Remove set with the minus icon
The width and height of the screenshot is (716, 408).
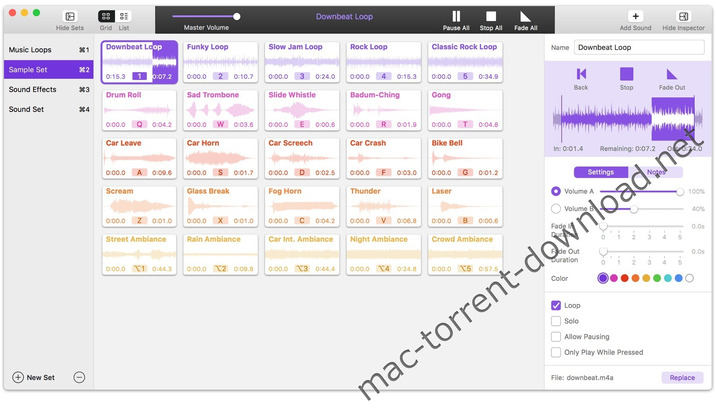pos(79,377)
